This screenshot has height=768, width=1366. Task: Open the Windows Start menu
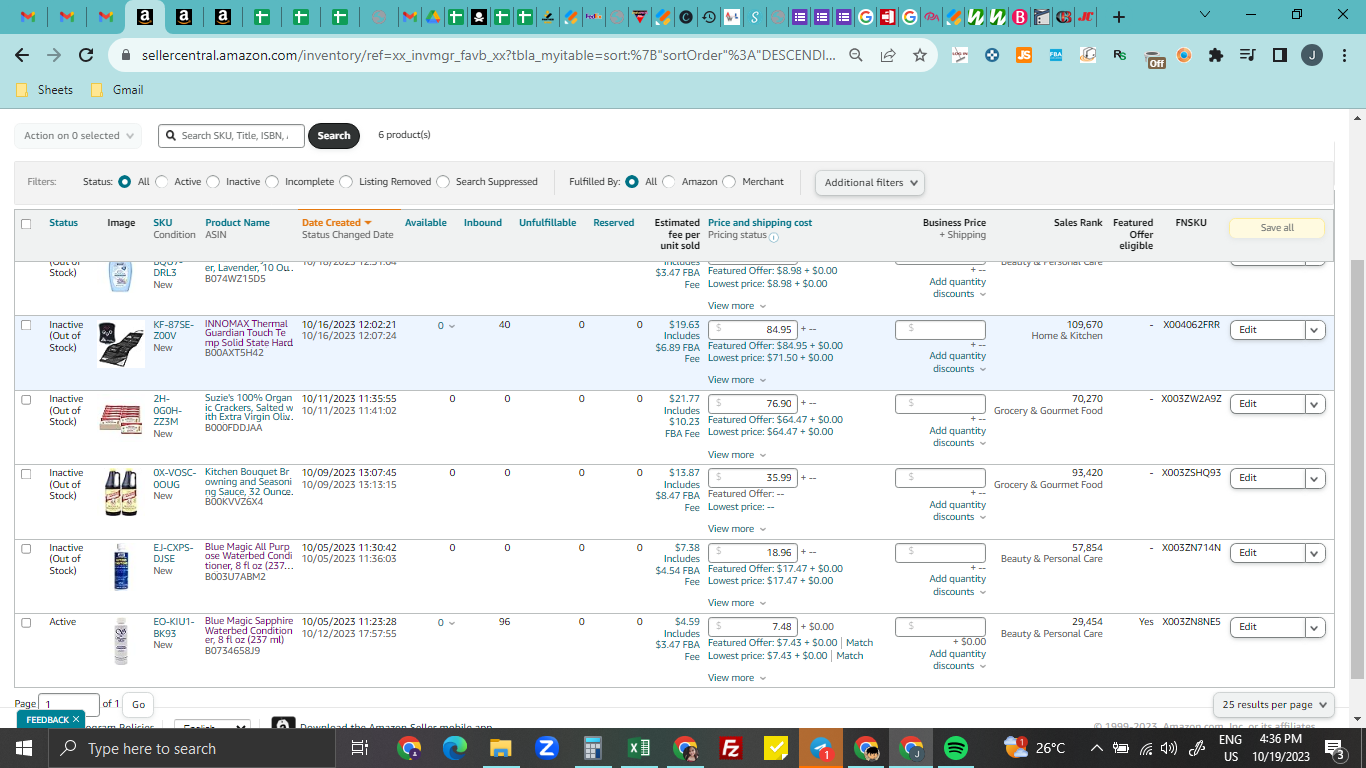(24, 748)
